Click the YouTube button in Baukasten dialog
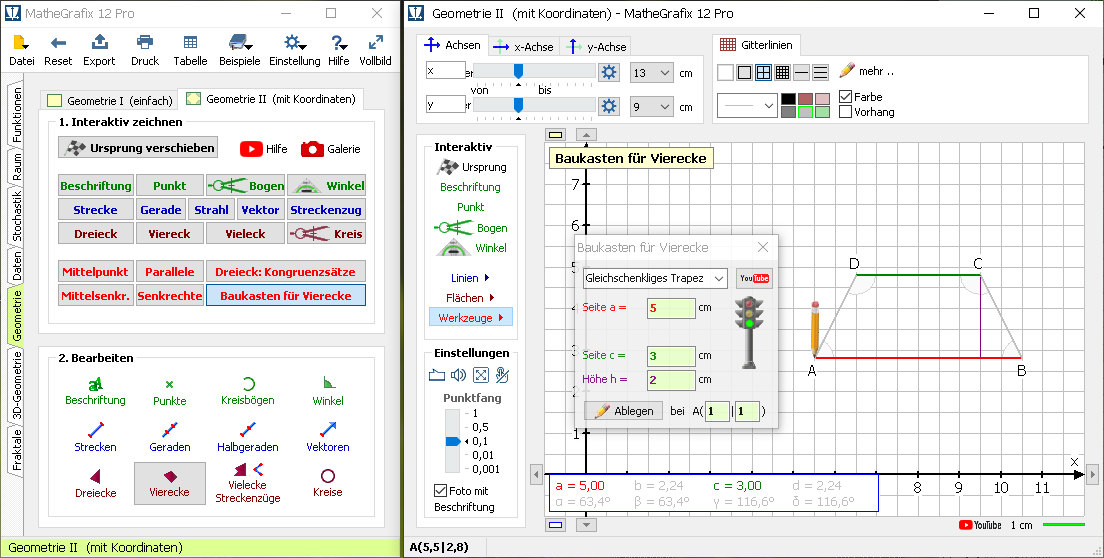 [754, 278]
